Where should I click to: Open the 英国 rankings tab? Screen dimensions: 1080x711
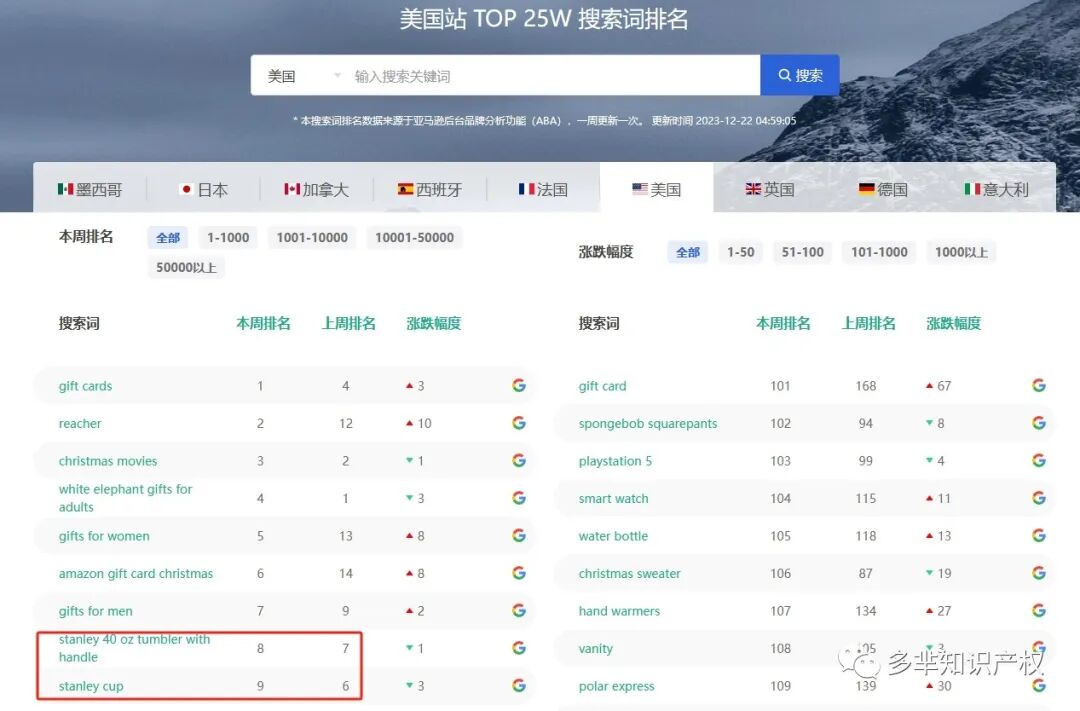(x=770, y=187)
